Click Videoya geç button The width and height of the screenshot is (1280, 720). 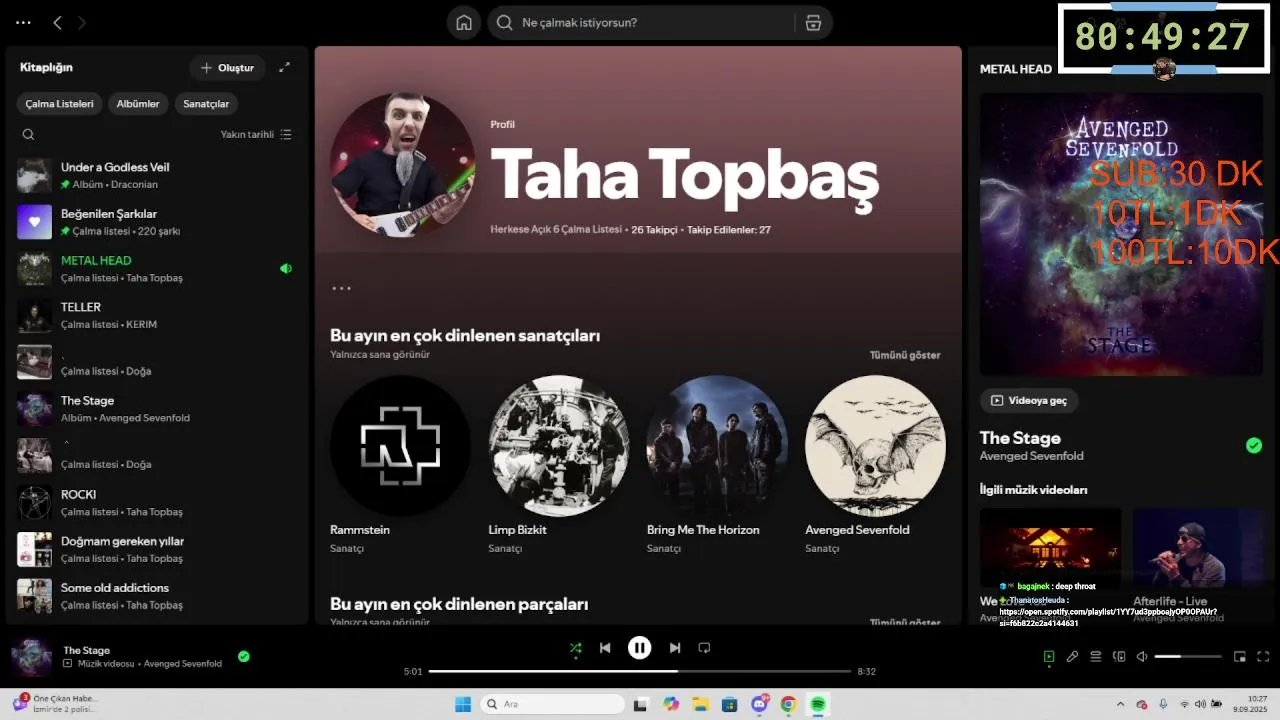click(1029, 400)
